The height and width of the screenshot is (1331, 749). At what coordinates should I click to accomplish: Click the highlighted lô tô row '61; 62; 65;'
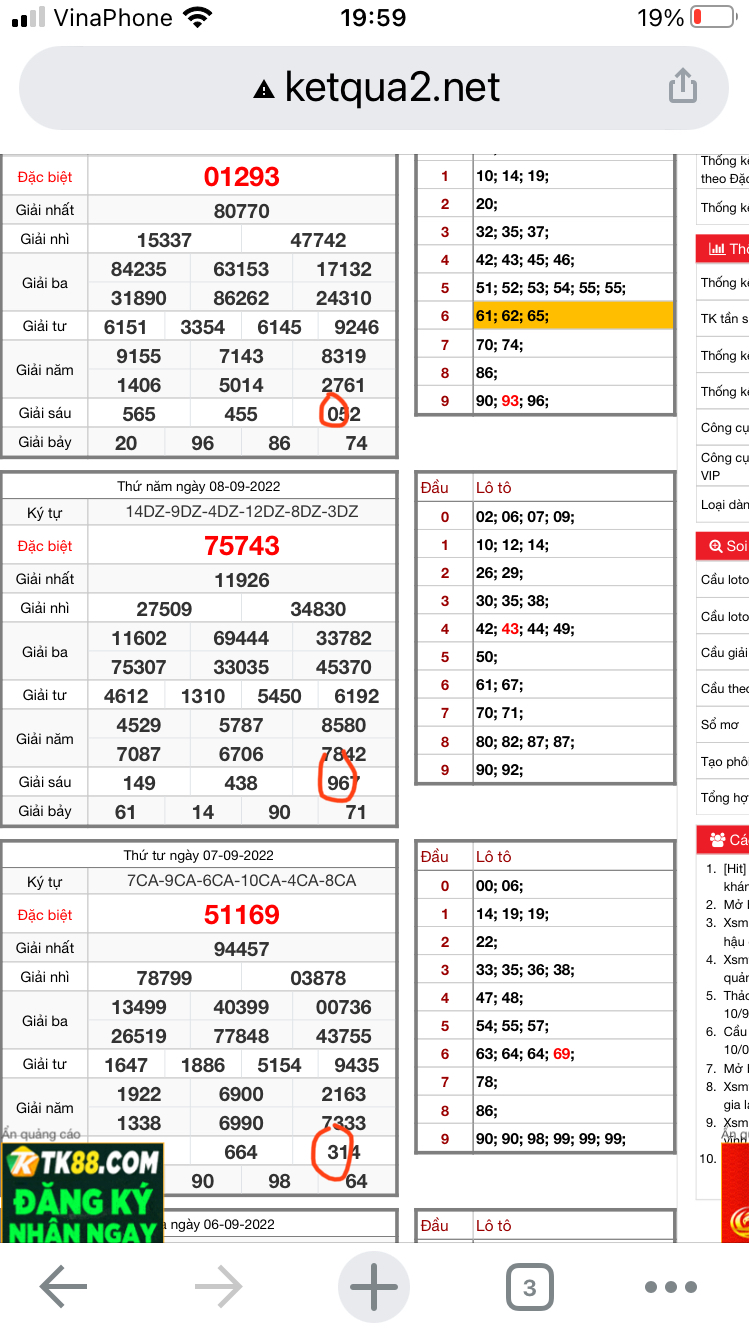574,316
